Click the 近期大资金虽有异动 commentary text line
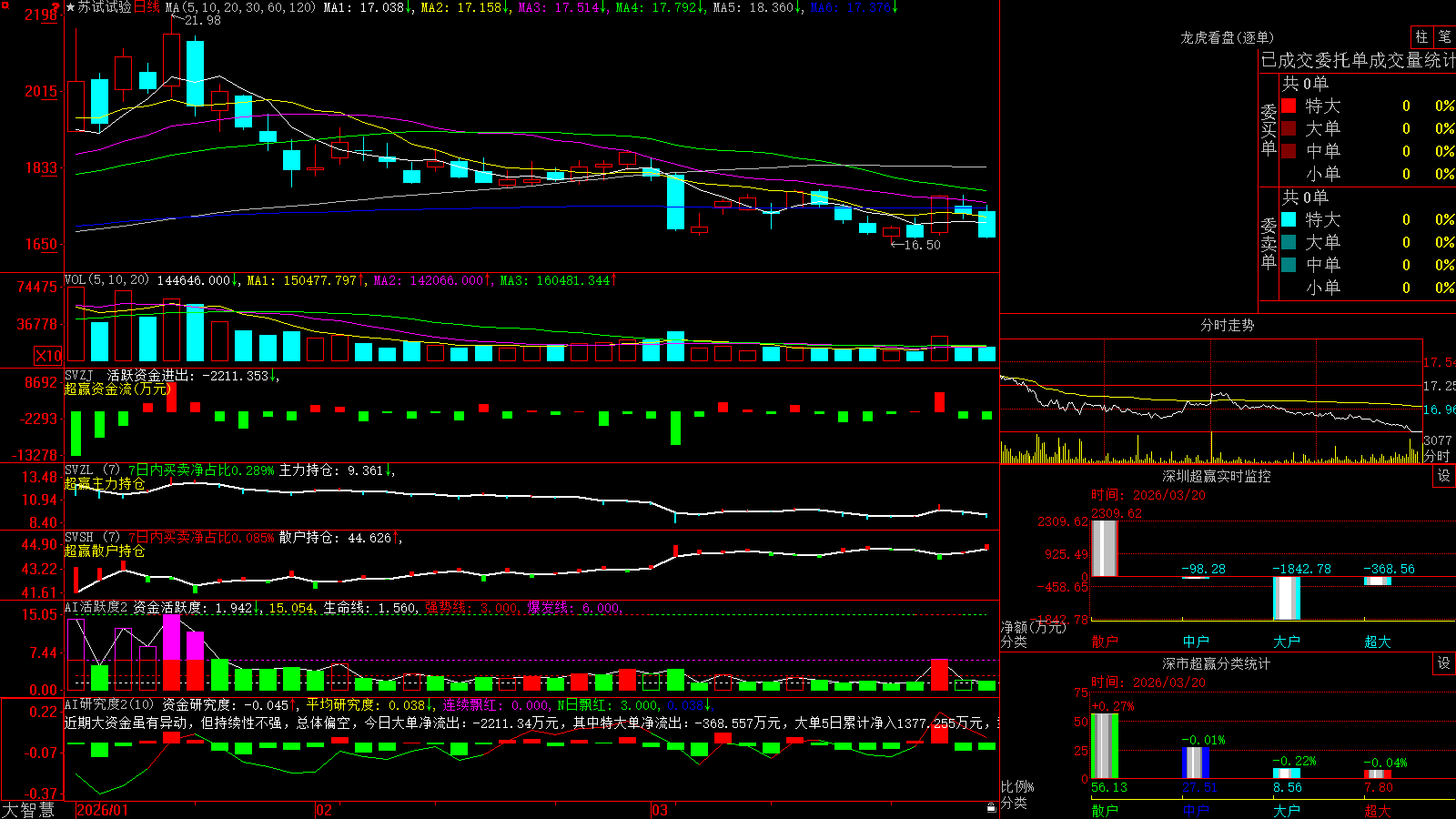The image size is (1456, 819). coord(531,723)
